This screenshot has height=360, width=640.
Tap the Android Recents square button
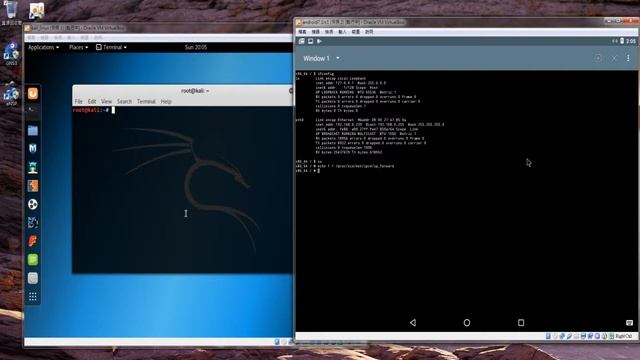coord(521,322)
